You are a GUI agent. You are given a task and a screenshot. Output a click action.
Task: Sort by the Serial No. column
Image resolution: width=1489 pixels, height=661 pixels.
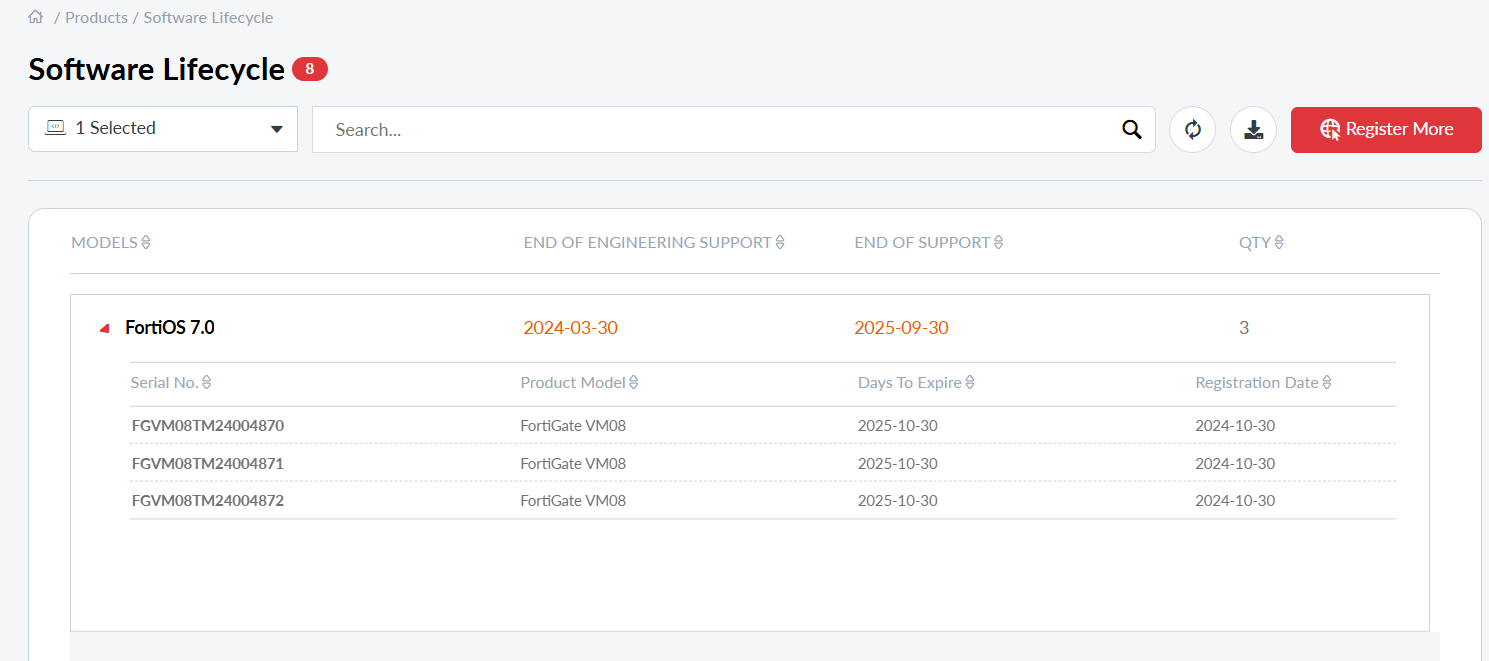pyautogui.click(x=171, y=383)
